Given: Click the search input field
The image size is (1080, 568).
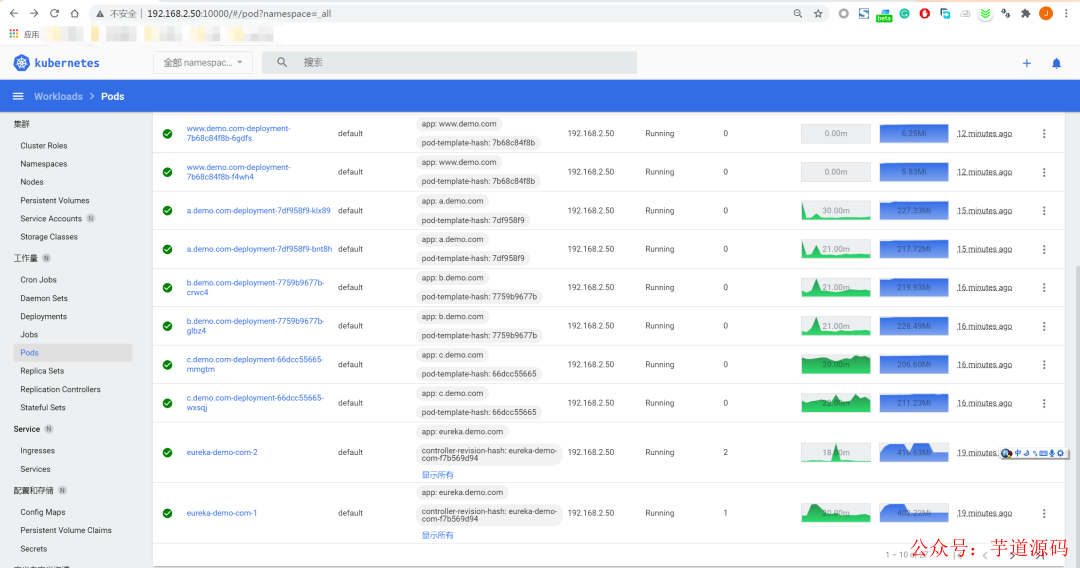Looking at the screenshot, I should [449, 63].
